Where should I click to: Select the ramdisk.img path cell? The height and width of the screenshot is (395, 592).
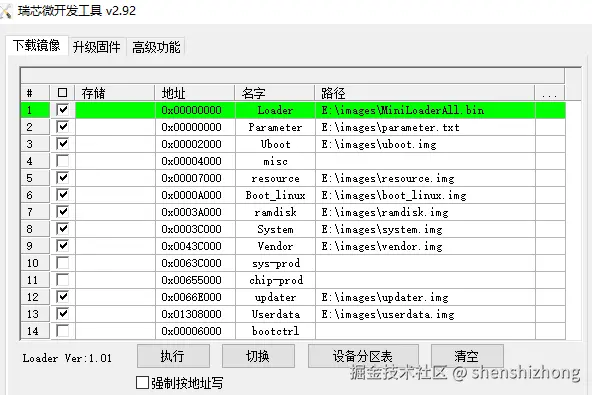pos(426,212)
